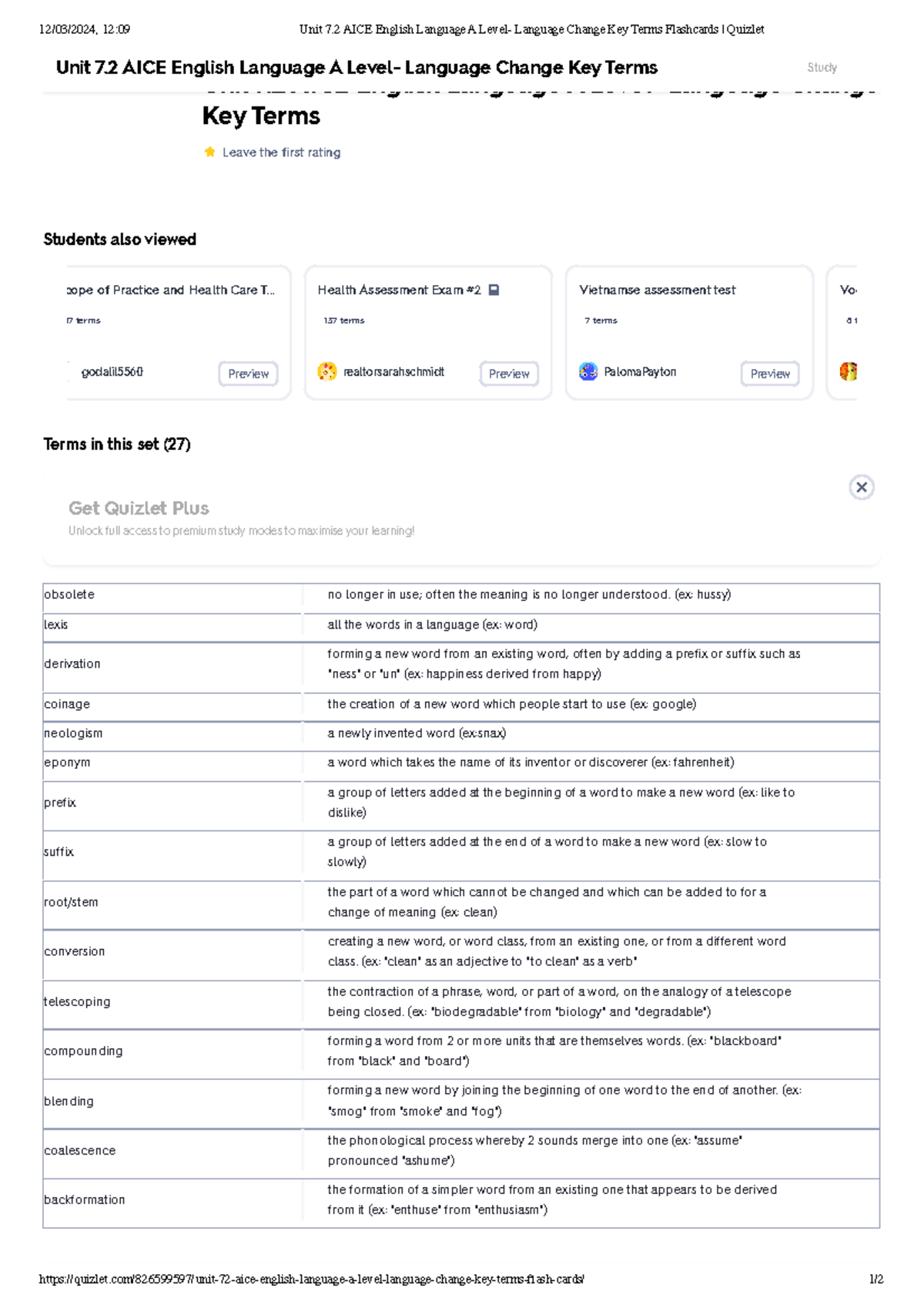The height and width of the screenshot is (1308, 924).
Task: Preview the Health Assessment Exam #2 set
Action: click(x=508, y=374)
